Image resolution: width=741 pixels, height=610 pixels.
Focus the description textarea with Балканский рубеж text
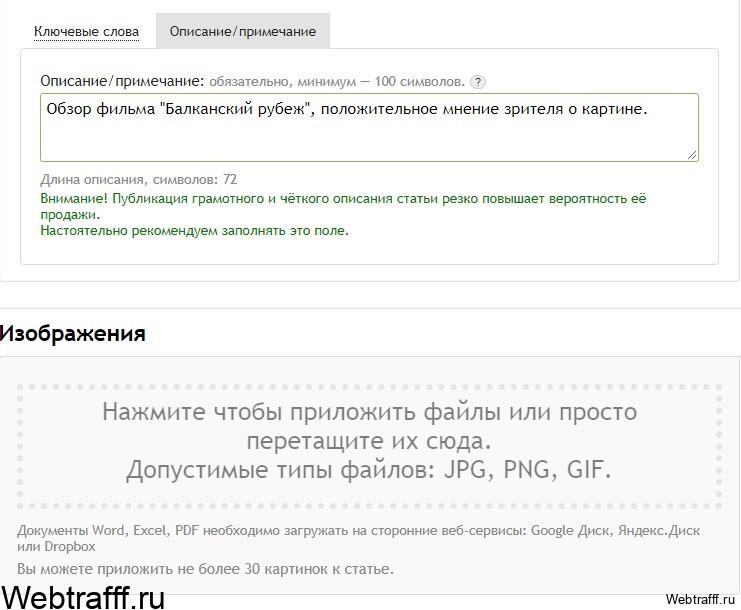369,128
